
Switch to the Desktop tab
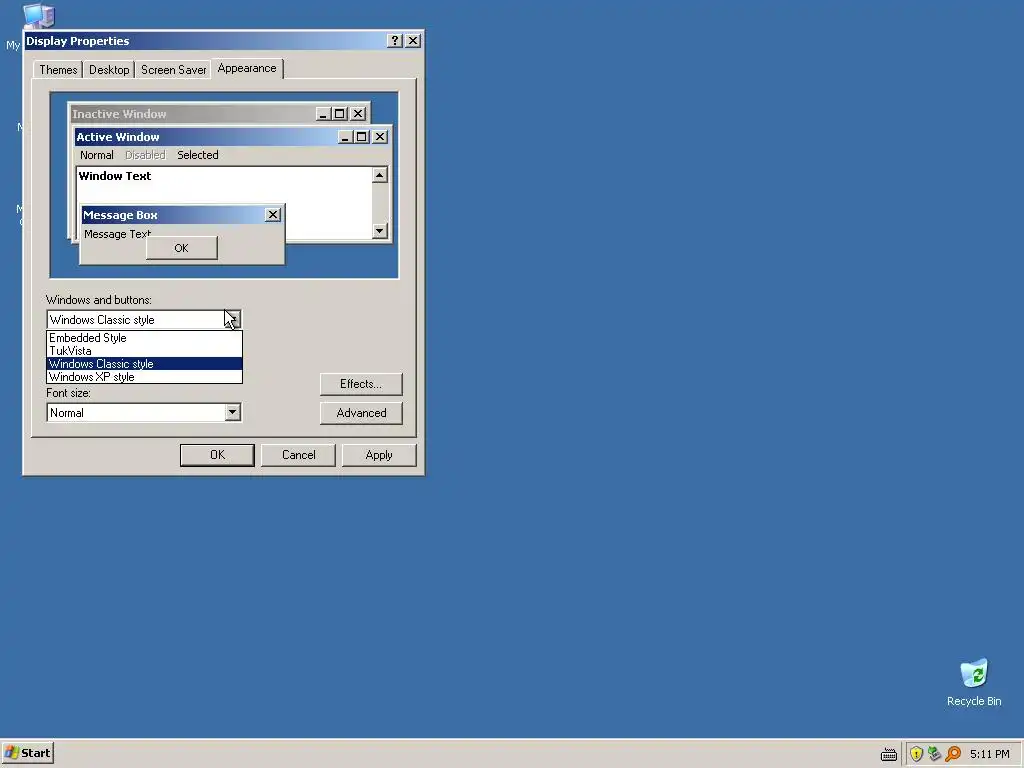pos(109,70)
